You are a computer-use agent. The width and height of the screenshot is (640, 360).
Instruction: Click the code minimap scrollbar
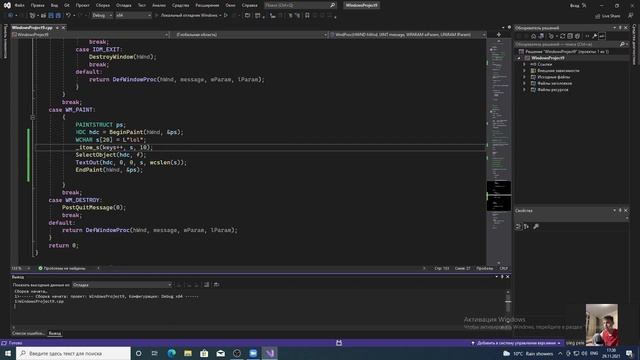coord(499,153)
